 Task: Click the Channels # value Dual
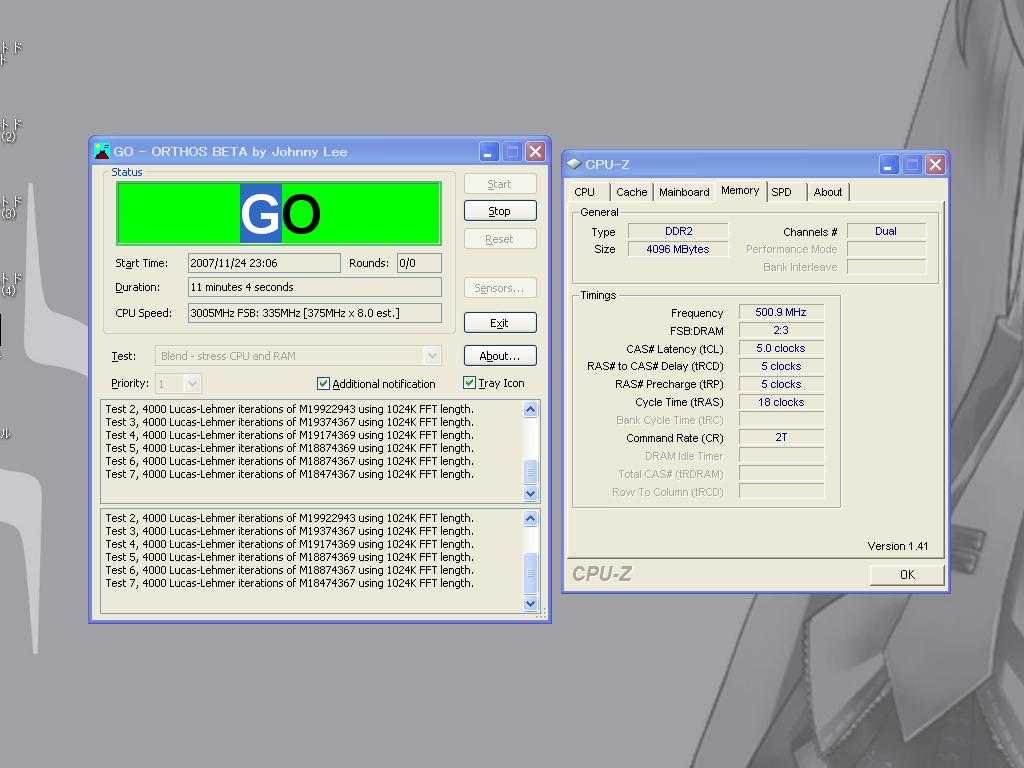point(886,231)
